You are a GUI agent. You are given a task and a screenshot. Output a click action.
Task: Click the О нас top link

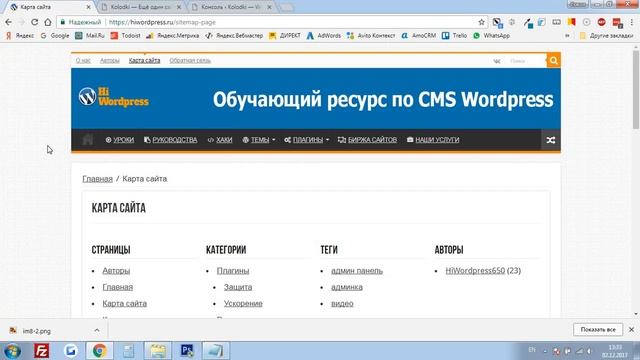(x=83, y=60)
